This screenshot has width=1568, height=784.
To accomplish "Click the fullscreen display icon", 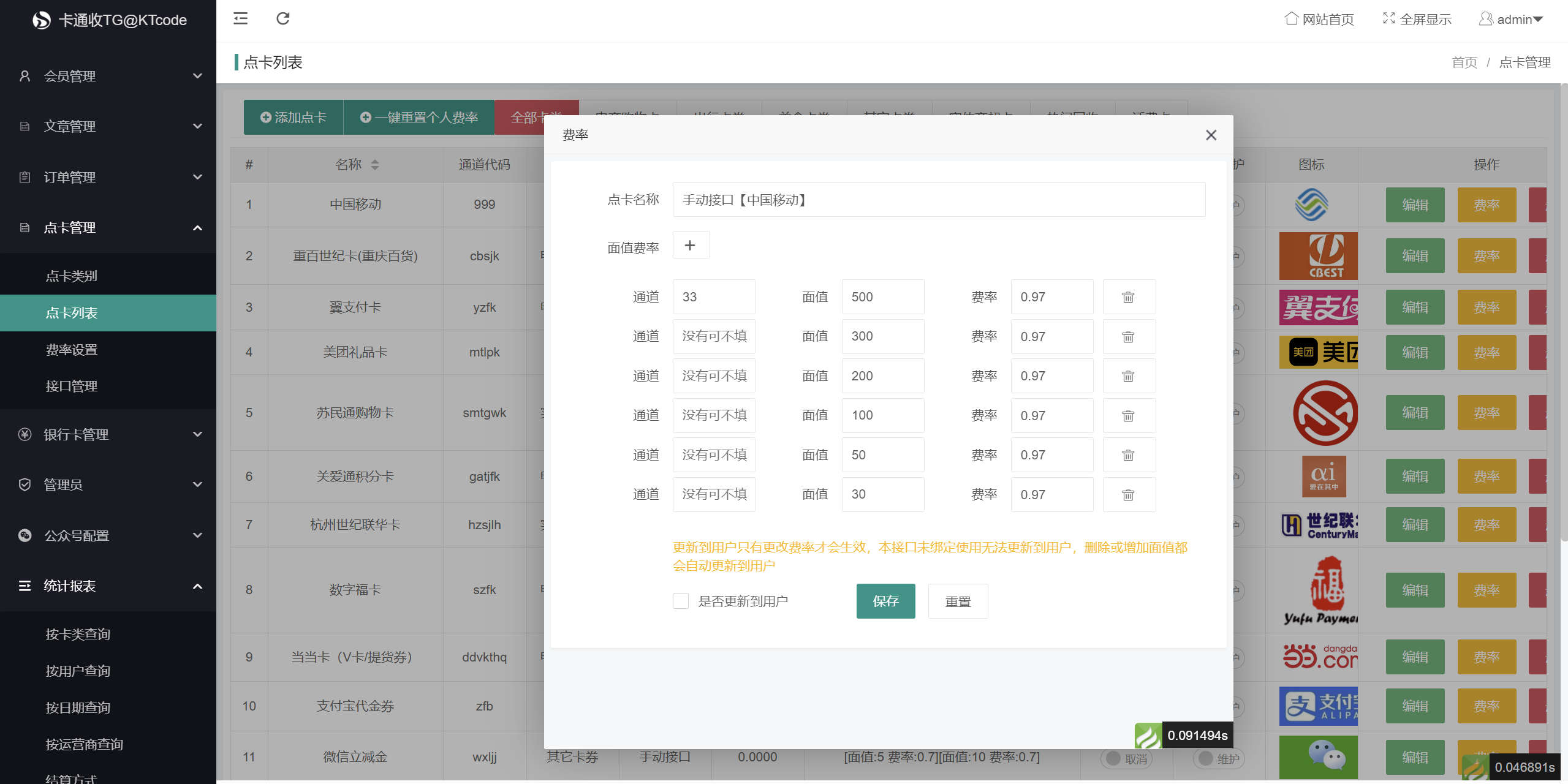I will tap(1388, 19).
